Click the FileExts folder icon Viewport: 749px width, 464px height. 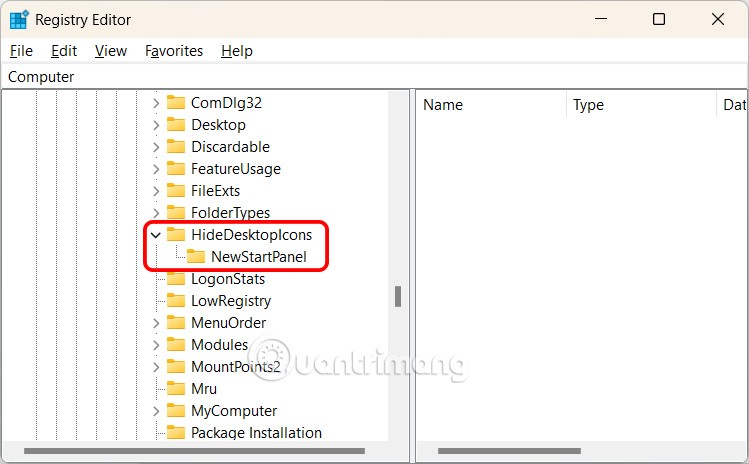[176, 191]
